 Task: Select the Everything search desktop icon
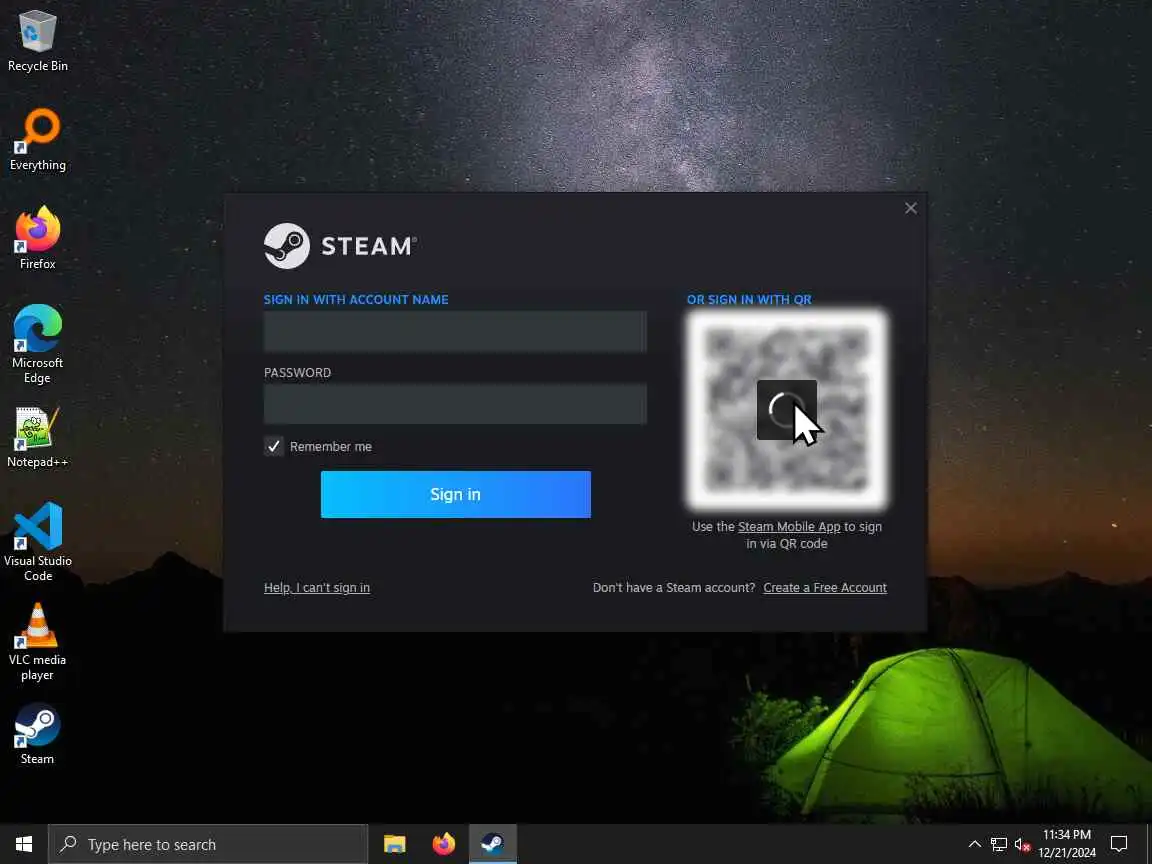click(37, 140)
